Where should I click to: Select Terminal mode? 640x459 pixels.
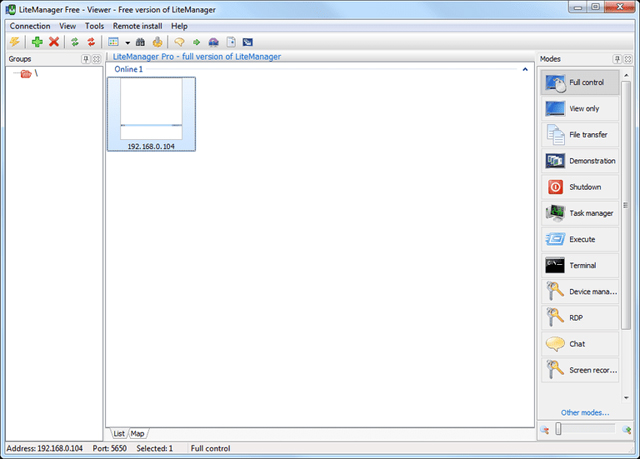click(580, 265)
